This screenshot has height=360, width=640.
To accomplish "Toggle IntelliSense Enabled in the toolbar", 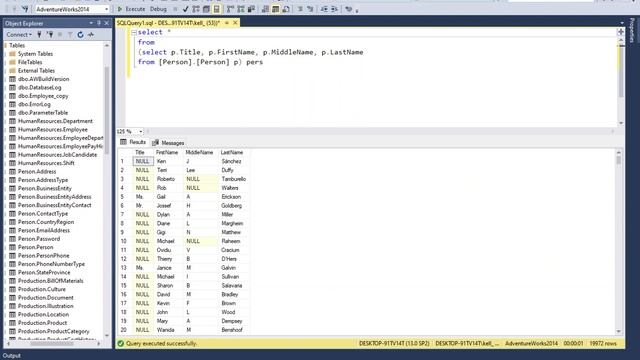I will (217, 9).
